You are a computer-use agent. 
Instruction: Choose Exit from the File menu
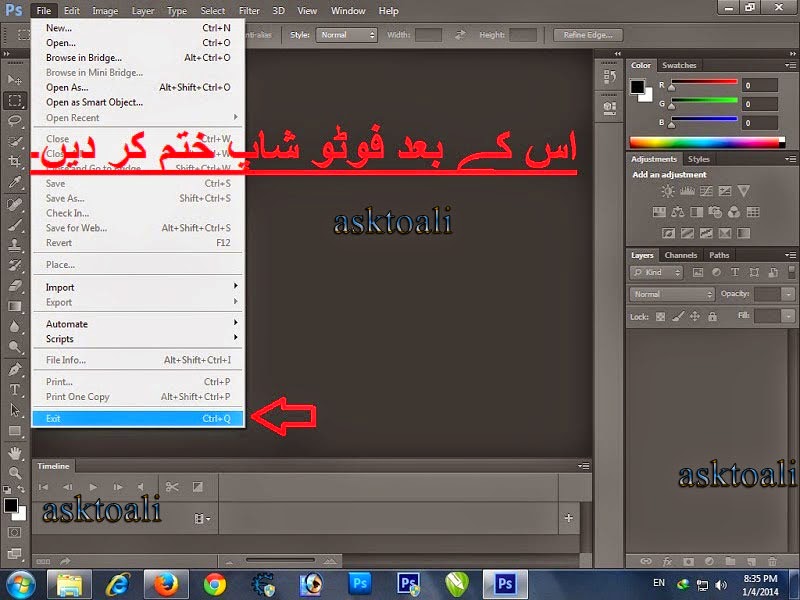[138, 418]
